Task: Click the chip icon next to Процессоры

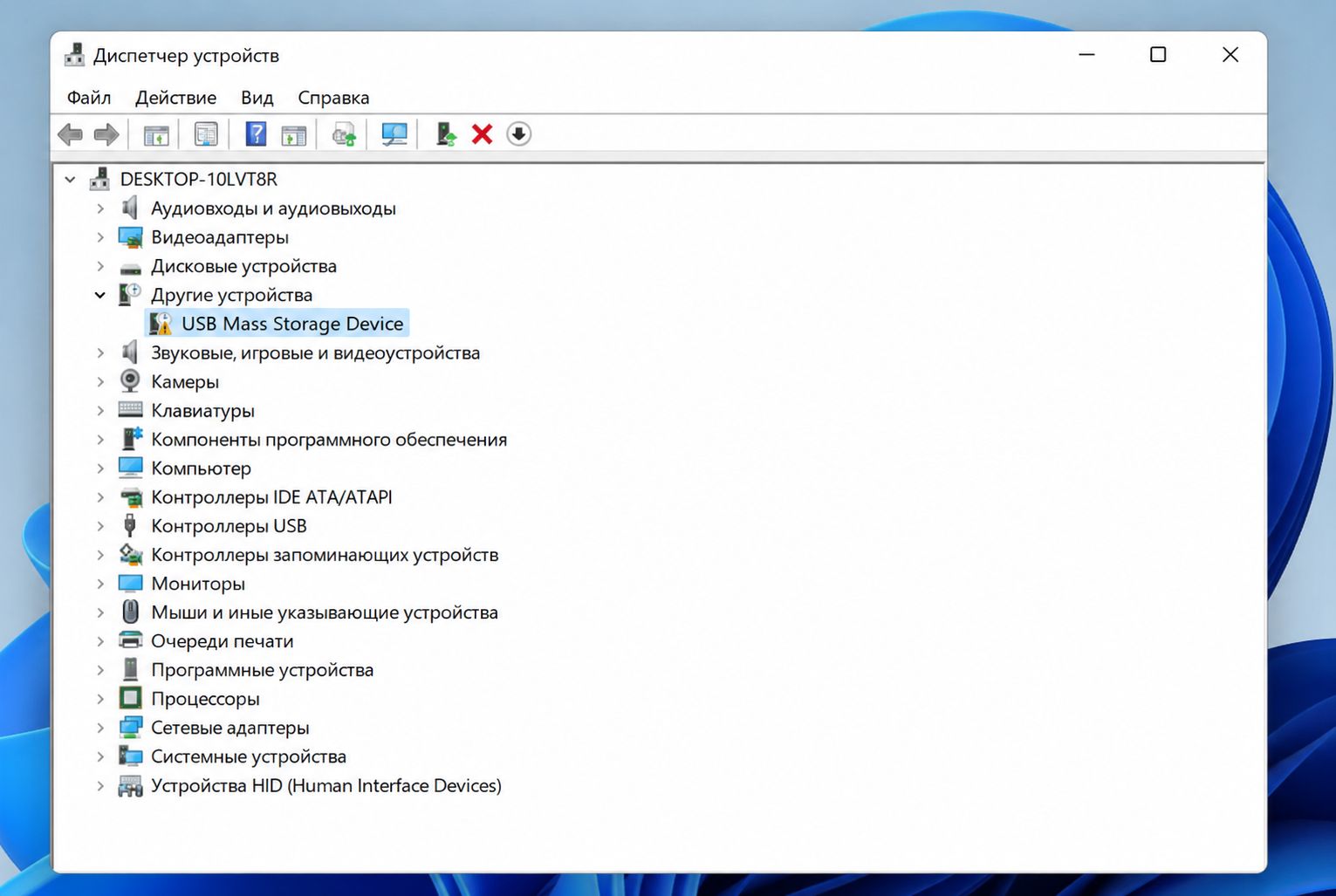Action: [130, 698]
